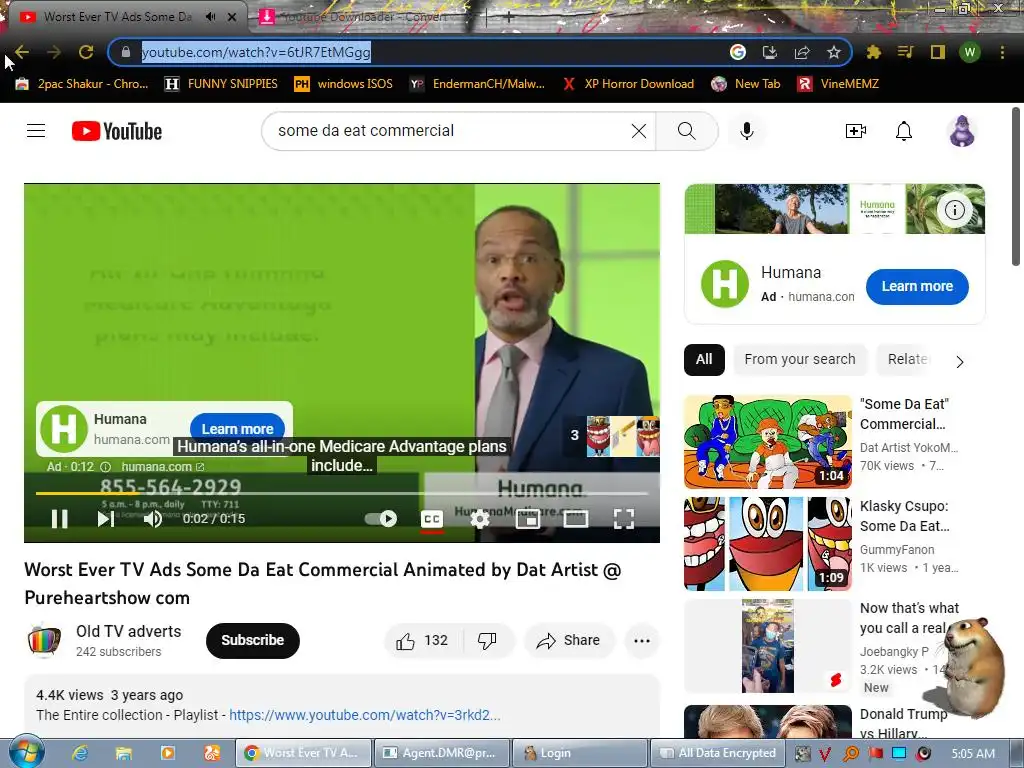Switch to the All Data Encrypted taskbar window

718,753
